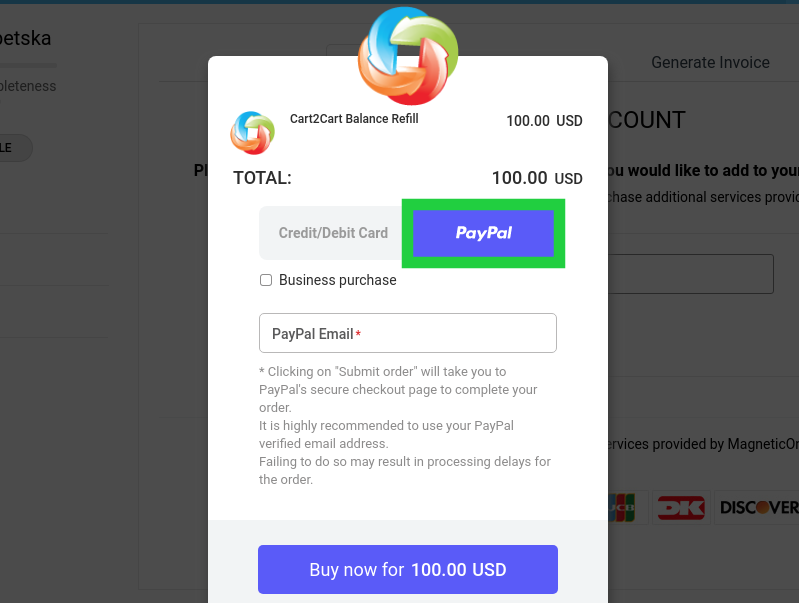Click the pill-shaped button ending in LE
The width and height of the screenshot is (799, 603).
coord(15,148)
